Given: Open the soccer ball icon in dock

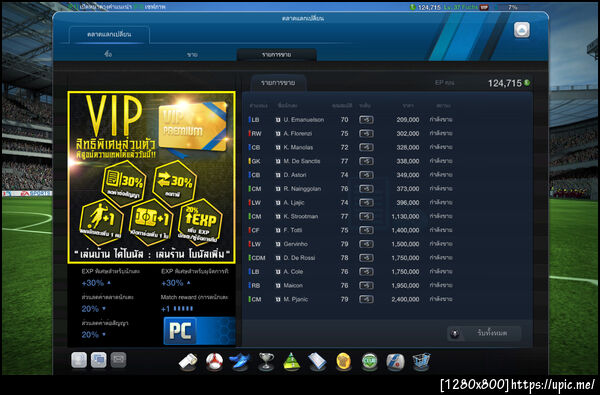Looking at the screenshot, I should point(214,361).
